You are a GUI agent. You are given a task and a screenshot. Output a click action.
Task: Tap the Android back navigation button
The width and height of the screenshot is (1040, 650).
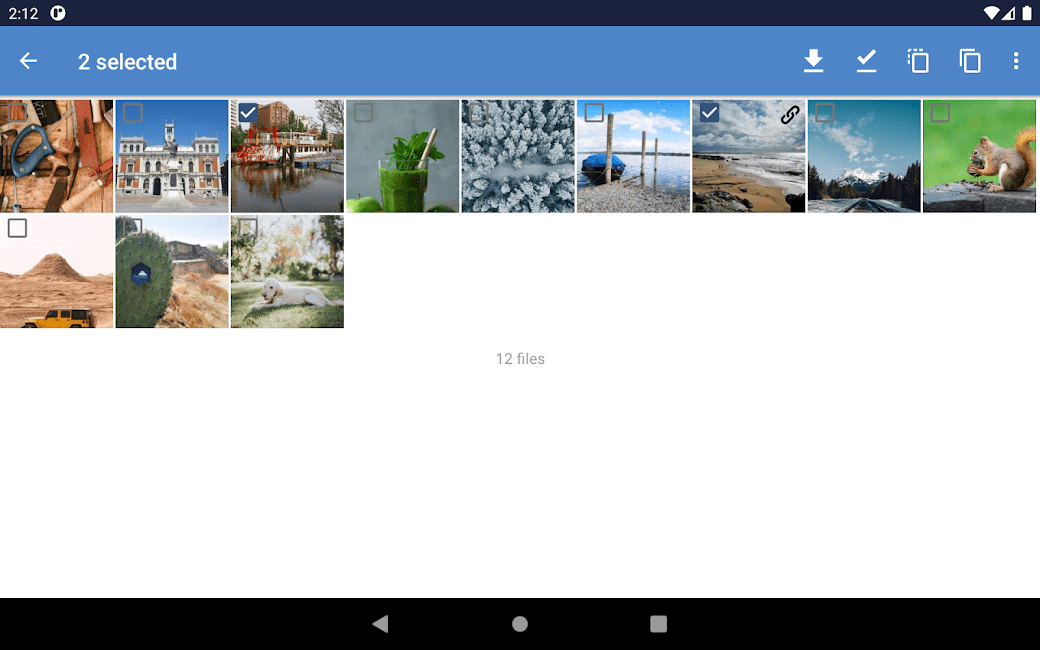[381, 623]
